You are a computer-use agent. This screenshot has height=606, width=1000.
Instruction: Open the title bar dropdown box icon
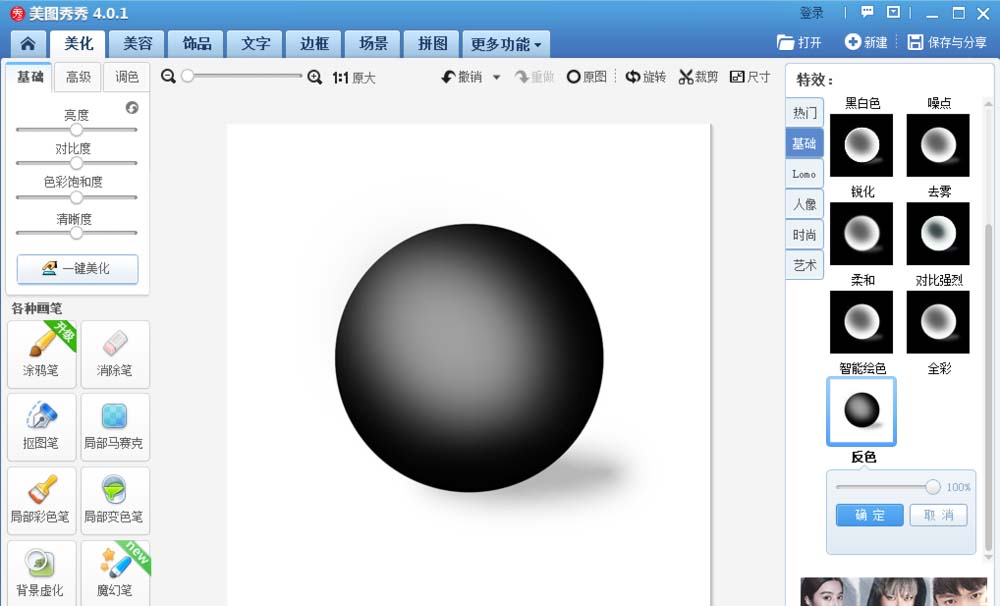[x=893, y=12]
